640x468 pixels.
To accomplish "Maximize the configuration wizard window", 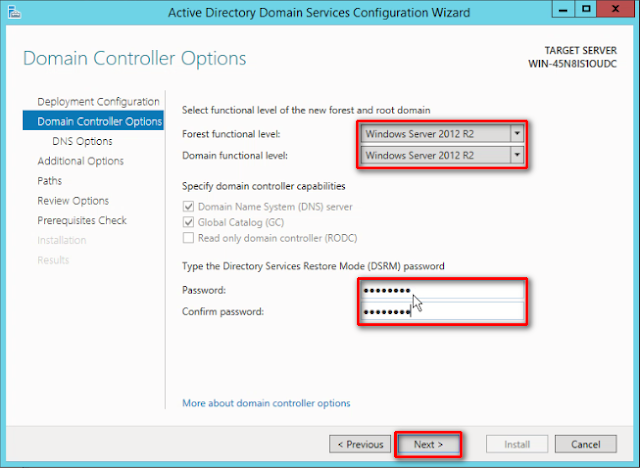I will coord(586,9).
